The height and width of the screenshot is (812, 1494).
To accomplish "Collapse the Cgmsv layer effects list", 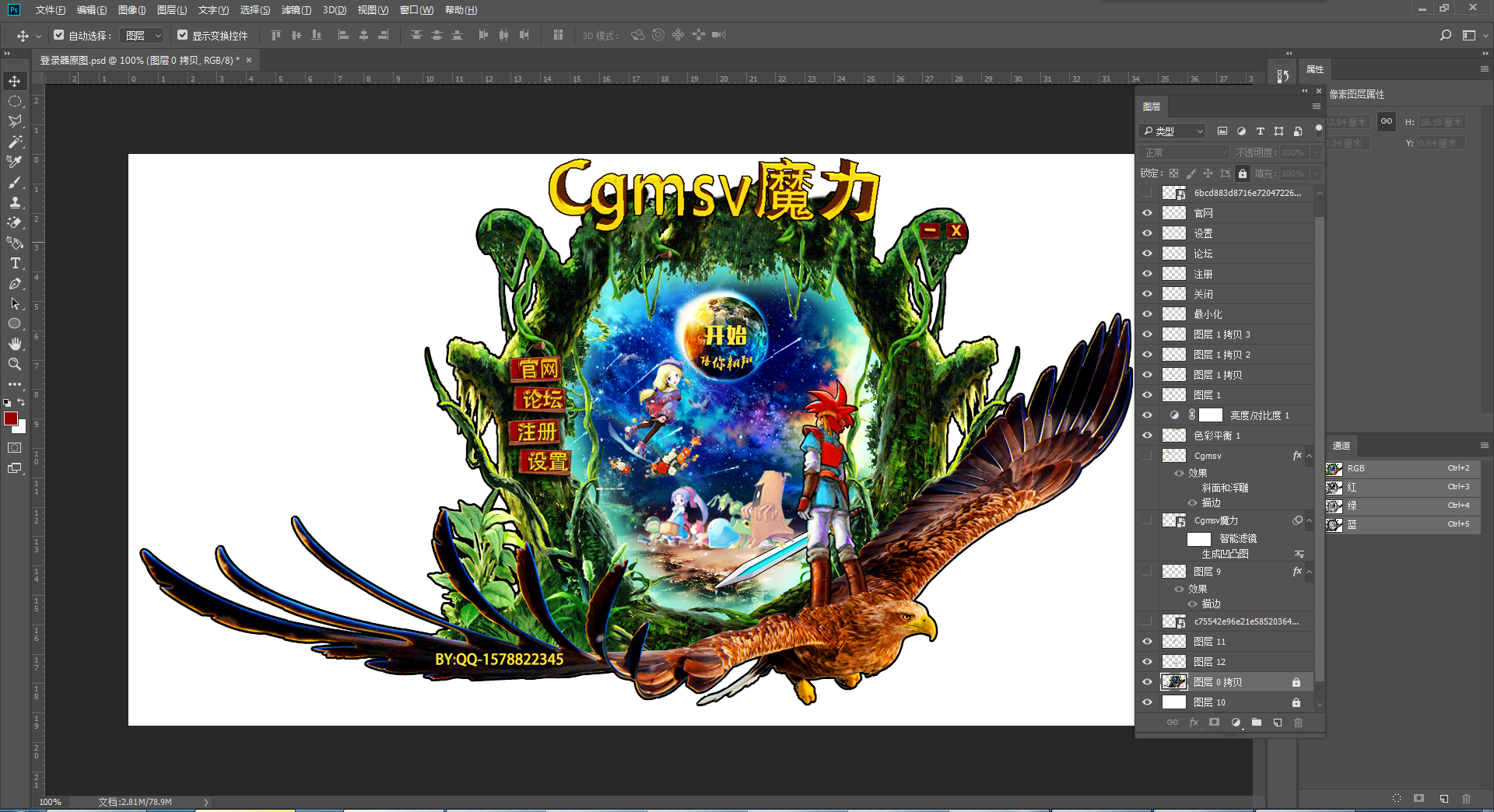I will point(1310,456).
